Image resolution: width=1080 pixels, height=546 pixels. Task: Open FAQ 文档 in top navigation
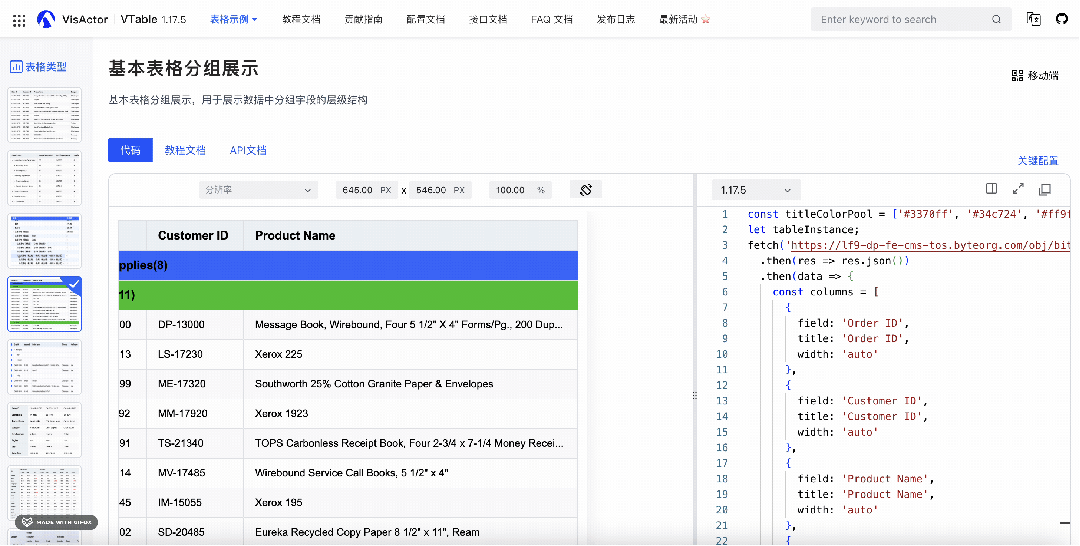pos(552,19)
